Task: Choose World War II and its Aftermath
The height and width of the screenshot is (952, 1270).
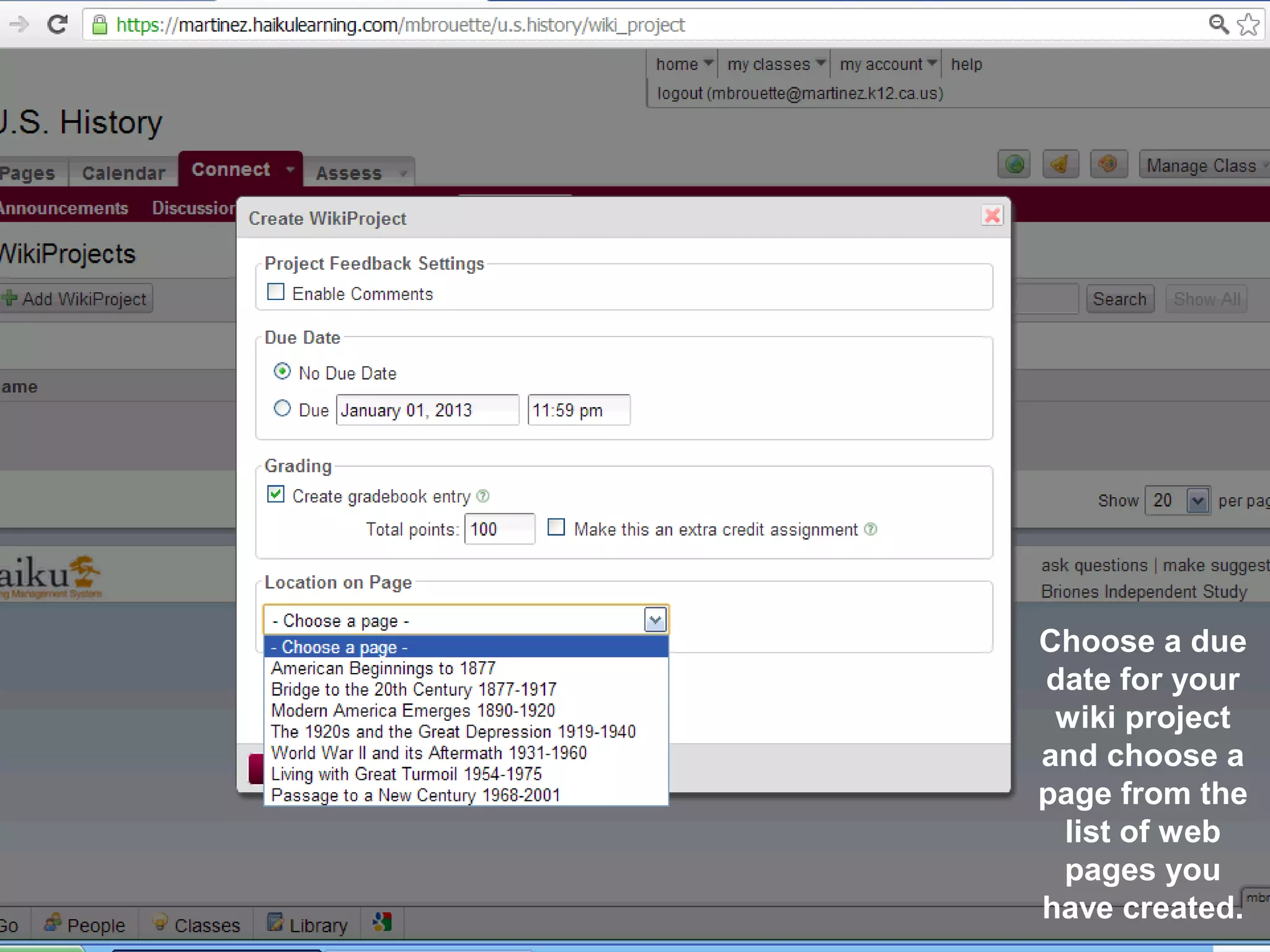Action: coord(466,752)
